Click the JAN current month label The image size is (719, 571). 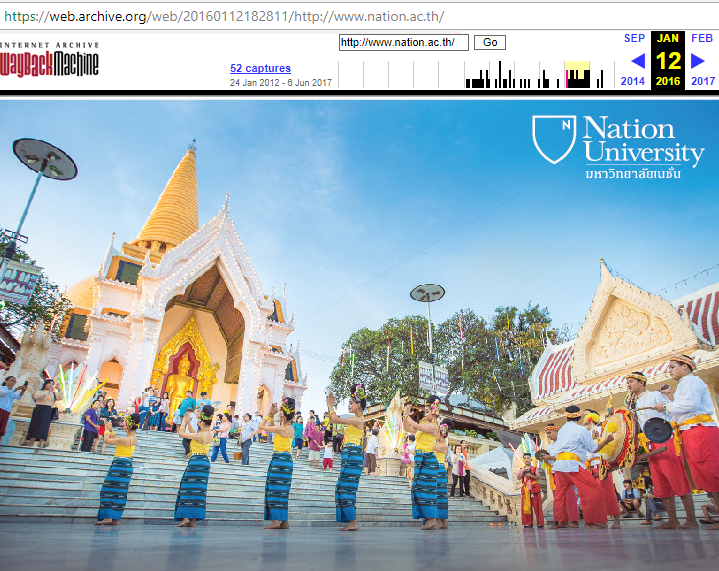tap(668, 38)
